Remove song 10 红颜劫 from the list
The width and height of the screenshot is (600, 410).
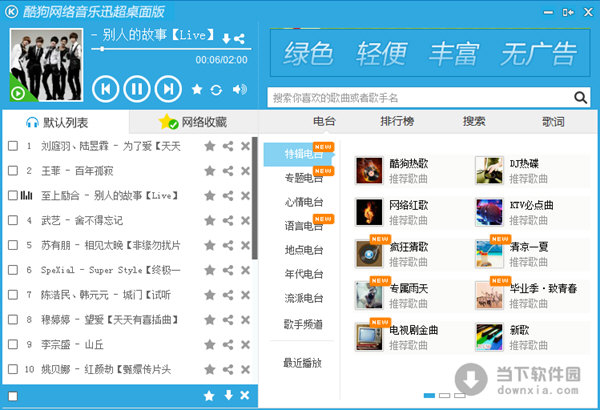click(246, 369)
